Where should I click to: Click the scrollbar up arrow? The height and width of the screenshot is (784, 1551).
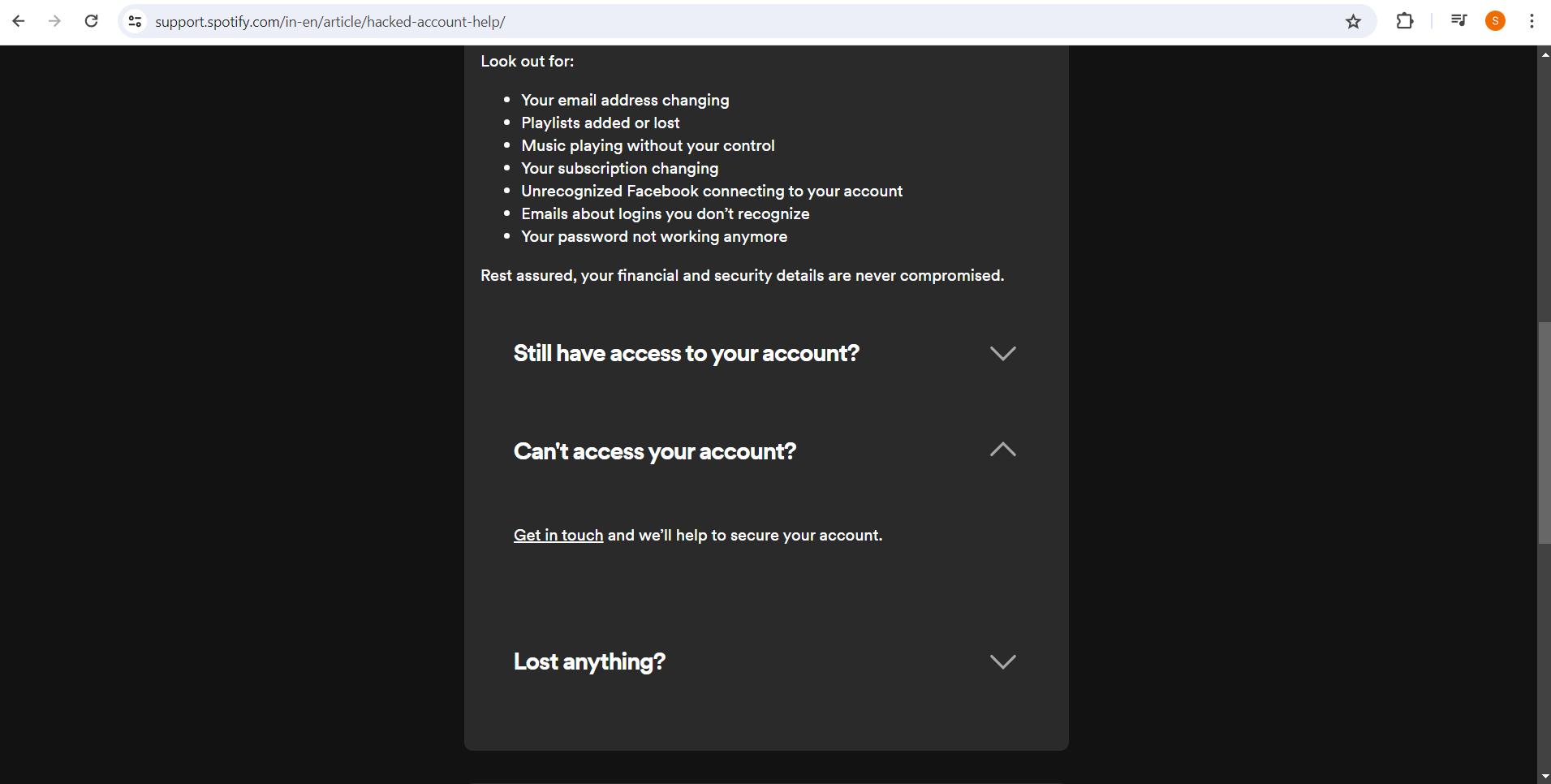click(x=1544, y=54)
